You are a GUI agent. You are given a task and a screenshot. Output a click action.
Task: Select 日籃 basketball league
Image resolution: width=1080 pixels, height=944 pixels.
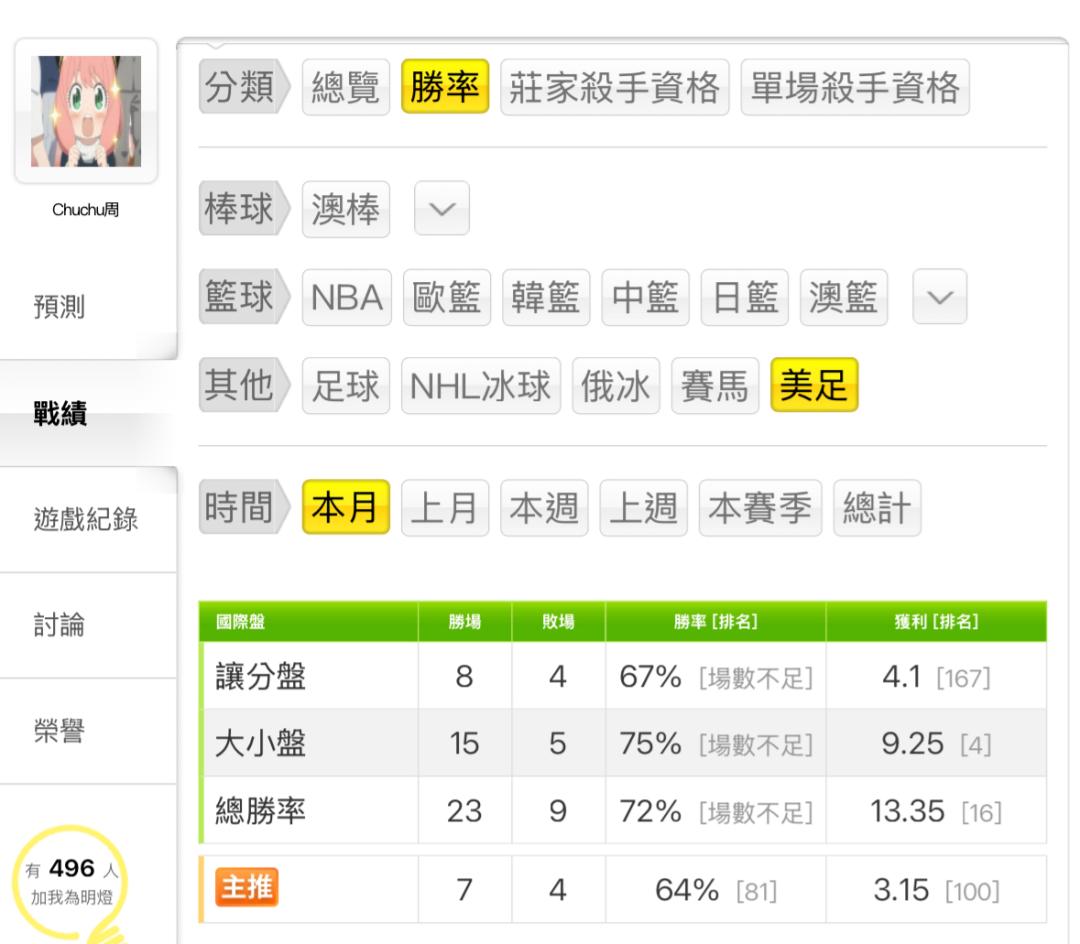click(x=745, y=297)
